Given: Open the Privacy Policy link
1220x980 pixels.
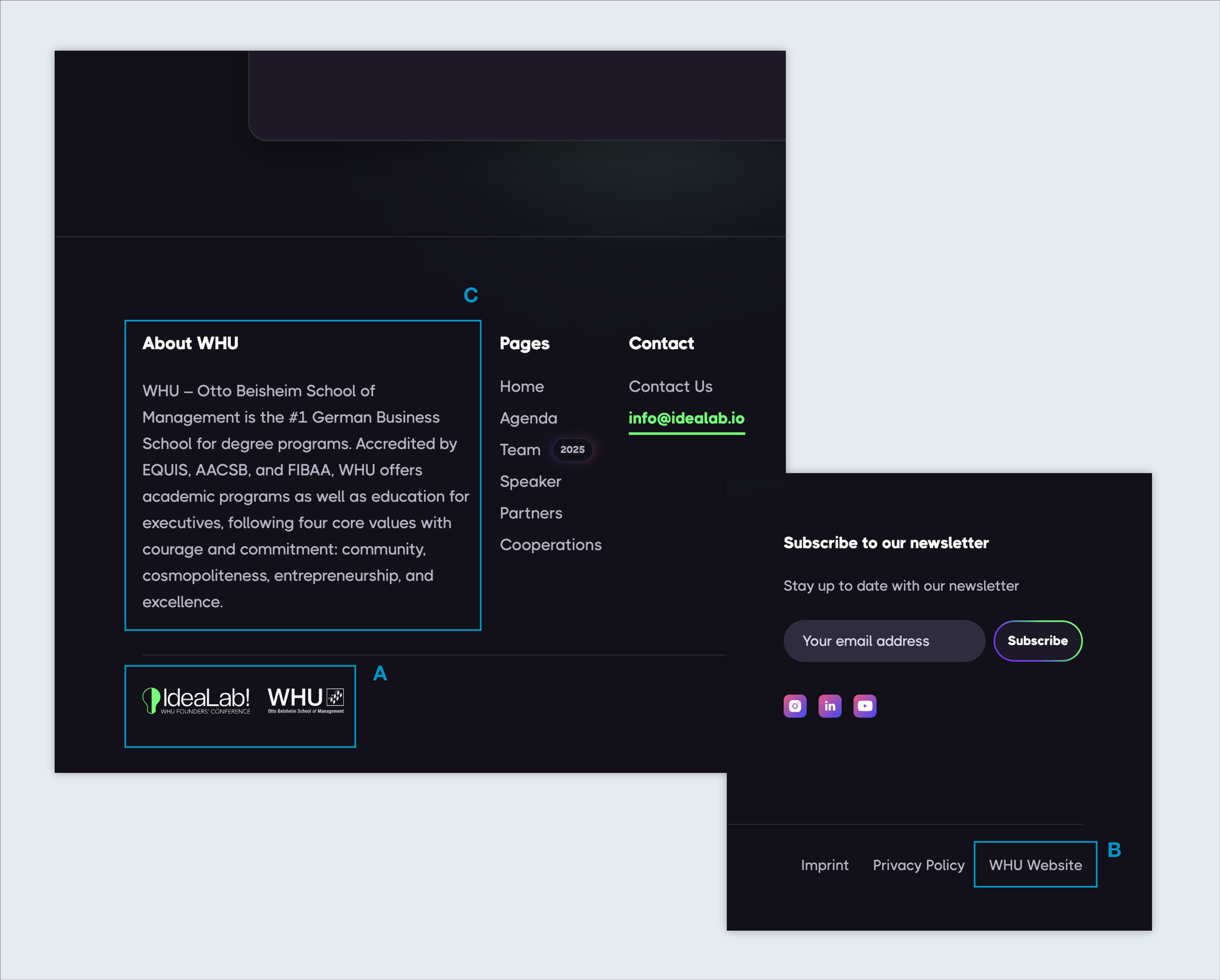Looking at the screenshot, I should tap(918, 865).
